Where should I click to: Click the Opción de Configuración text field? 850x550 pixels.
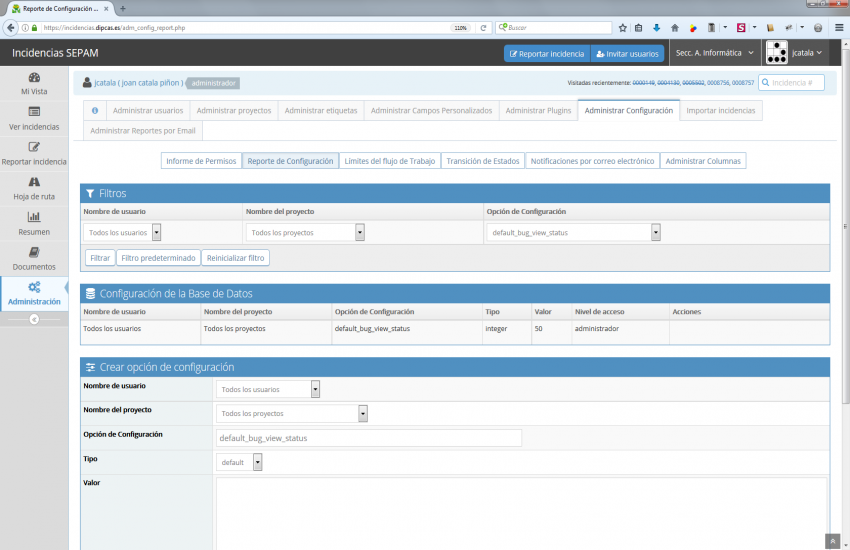(369, 438)
